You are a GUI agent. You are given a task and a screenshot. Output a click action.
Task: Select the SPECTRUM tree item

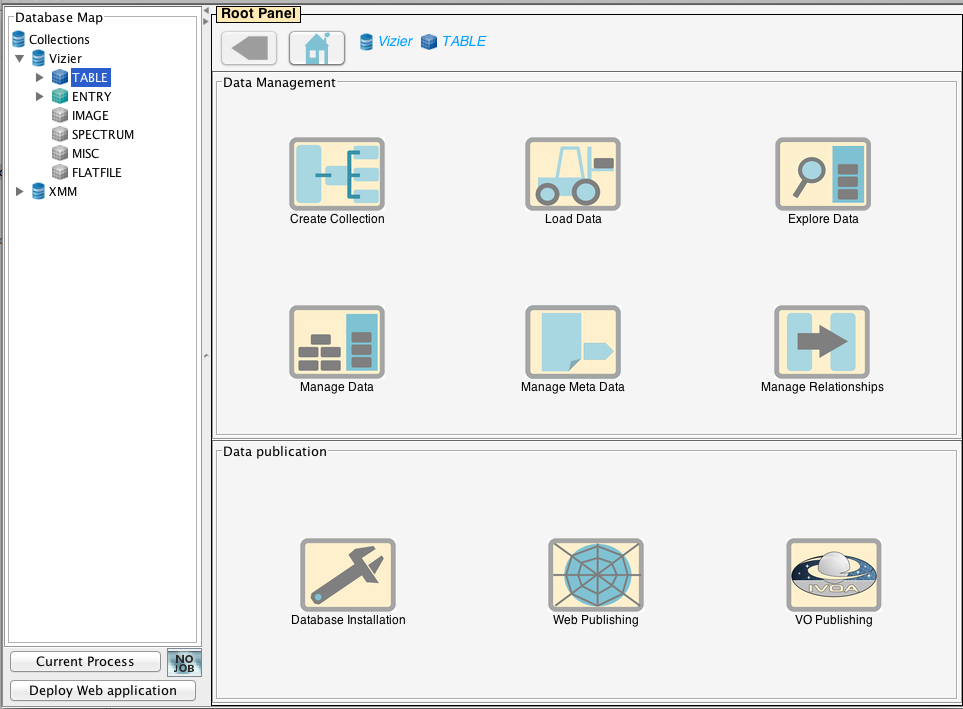tap(93, 135)
